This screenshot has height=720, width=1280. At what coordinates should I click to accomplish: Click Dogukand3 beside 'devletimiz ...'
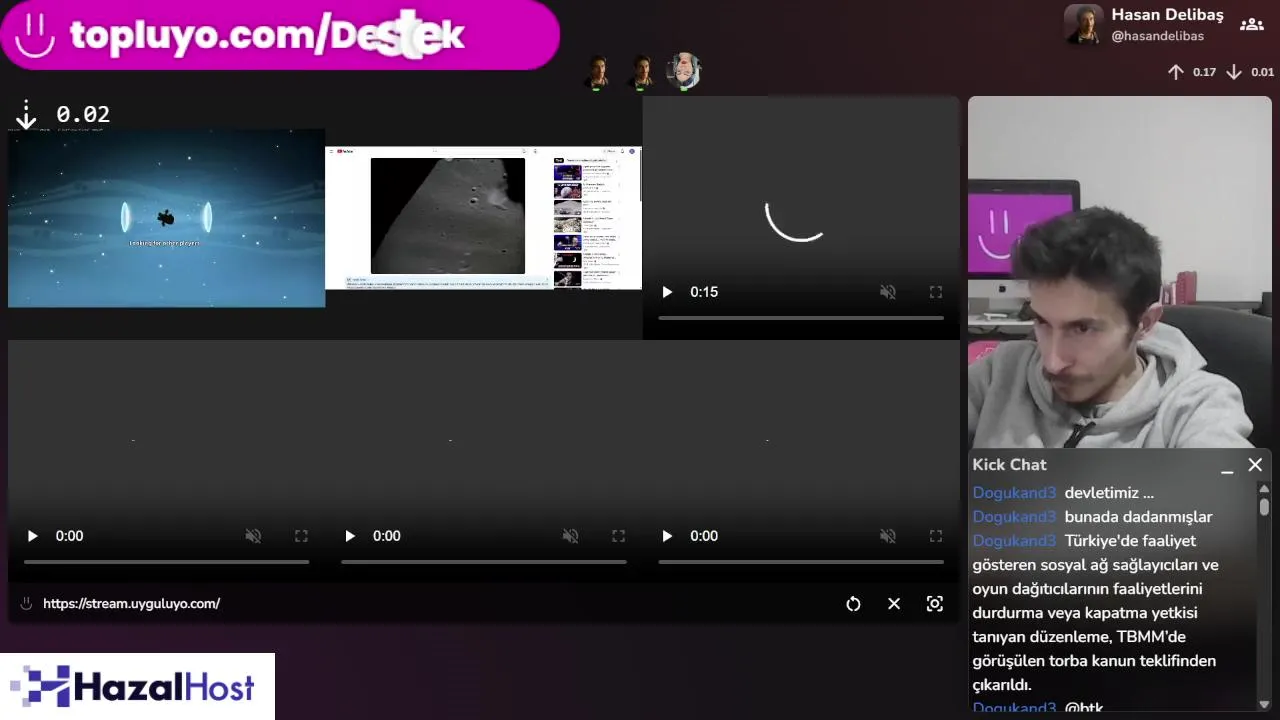tap(1014, 493)
